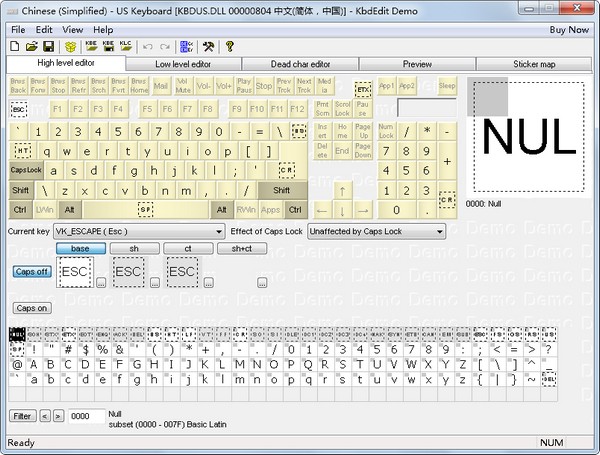The height and width of the screenshot is (455, 600).
Task: Select the Sleep key
Action: [x=447, y=86]
